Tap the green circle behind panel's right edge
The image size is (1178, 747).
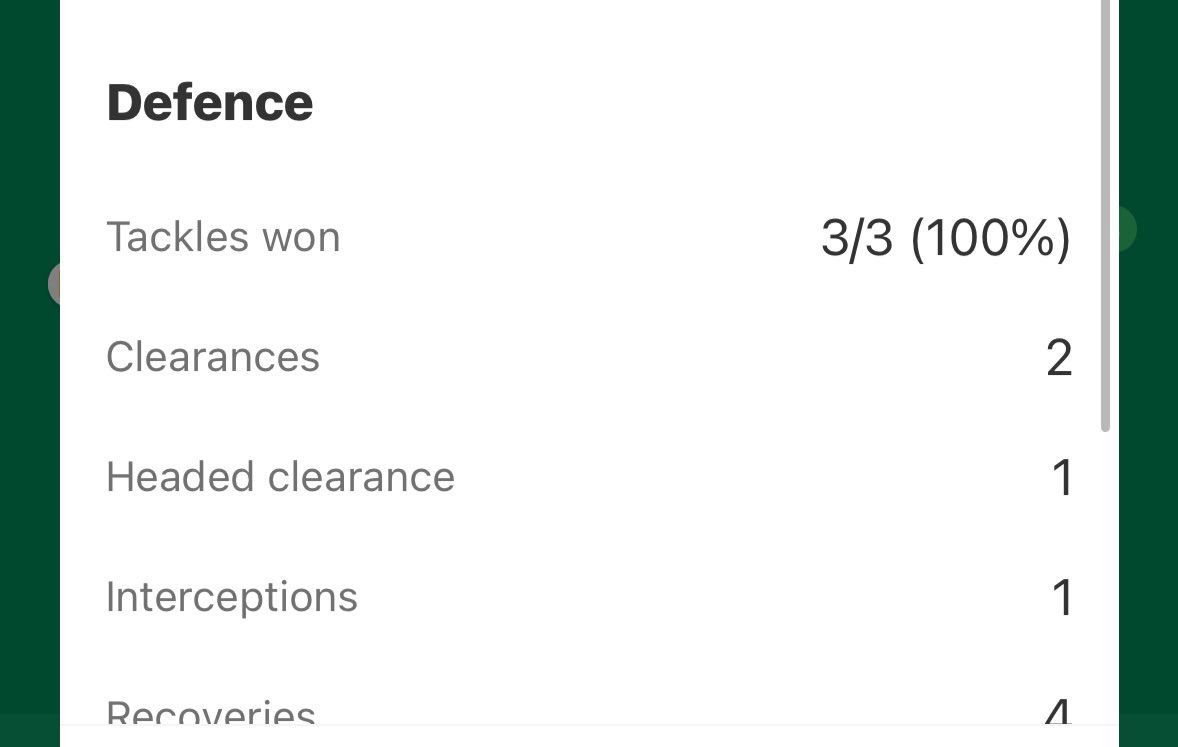(x=1128, y=229)
